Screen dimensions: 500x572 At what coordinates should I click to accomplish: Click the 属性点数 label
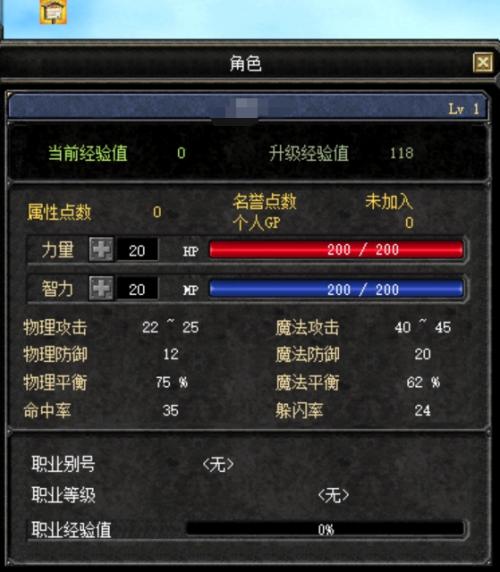[x=59, y=212]
